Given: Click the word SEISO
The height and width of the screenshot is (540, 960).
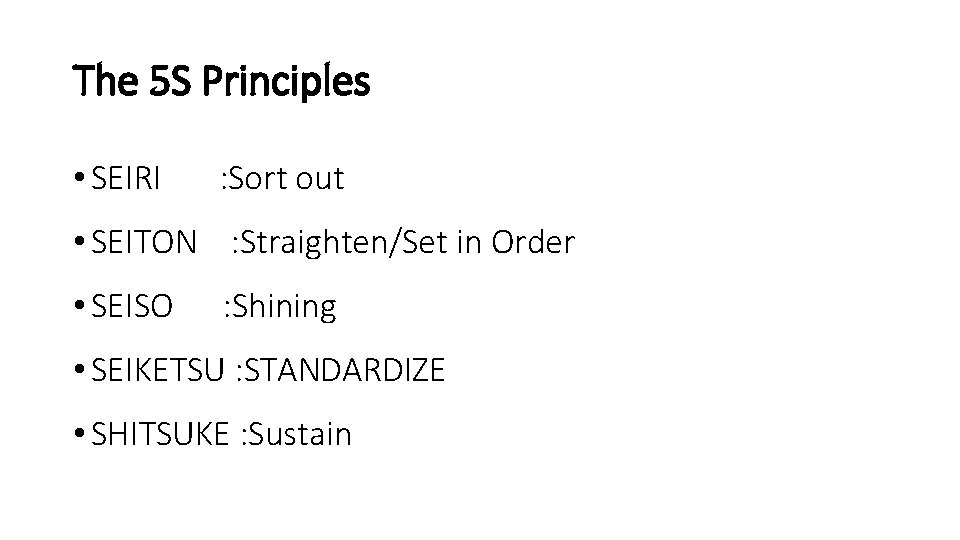Looking at the screenshot, I should (x=131, y=307).
